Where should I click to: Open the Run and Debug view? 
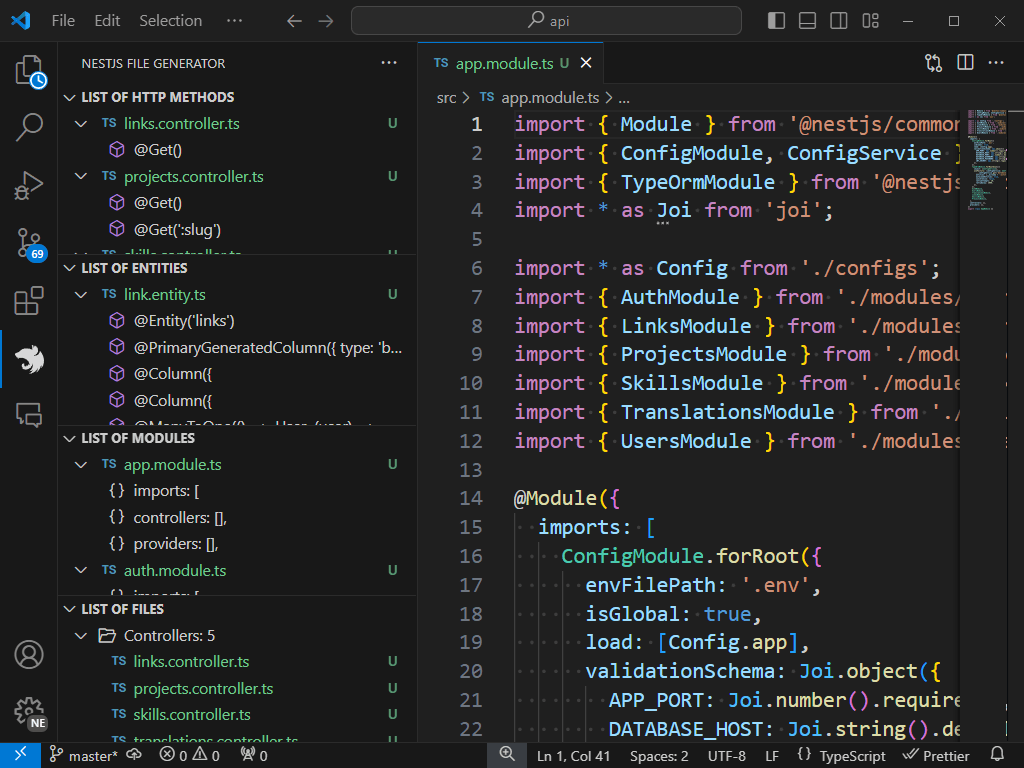click(x=31, y=183)
